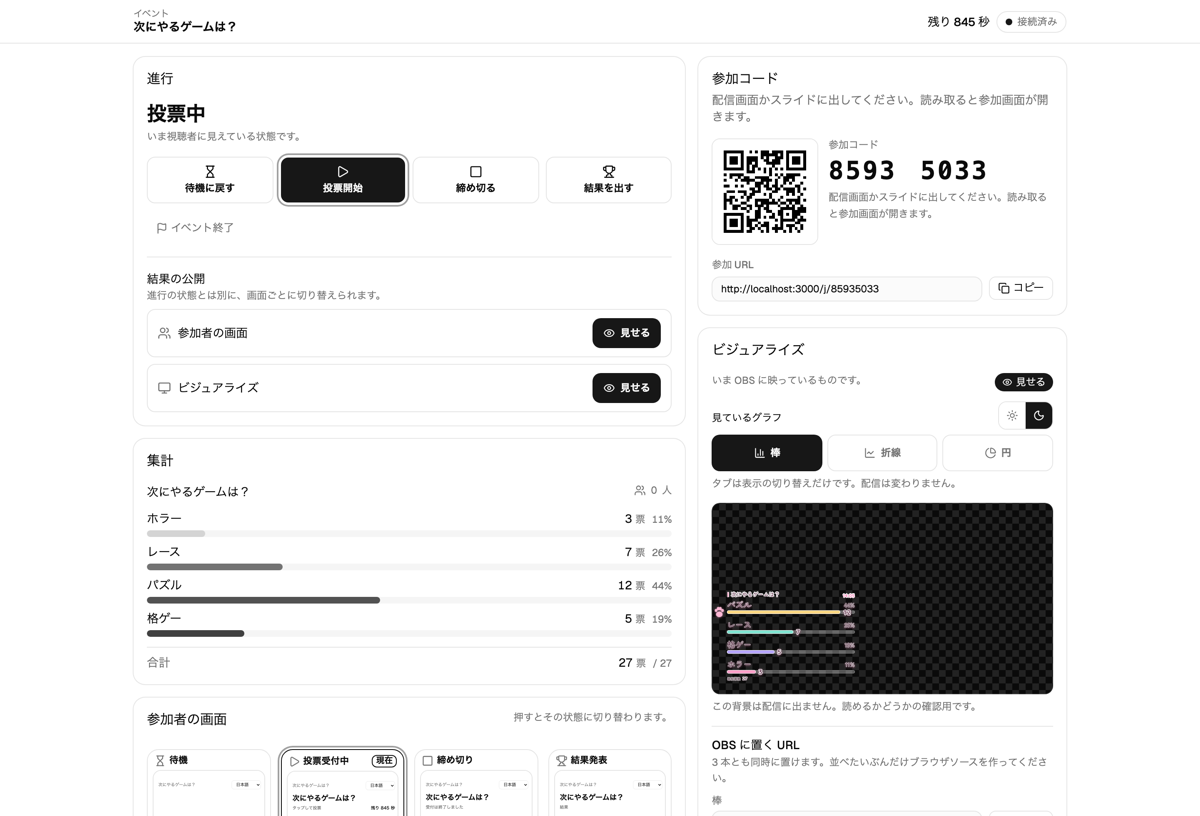The width and height of the screenshot is (1200, 816).
Task: Click the 残り 845 秒 countdown text
Action: coord(958,22)
